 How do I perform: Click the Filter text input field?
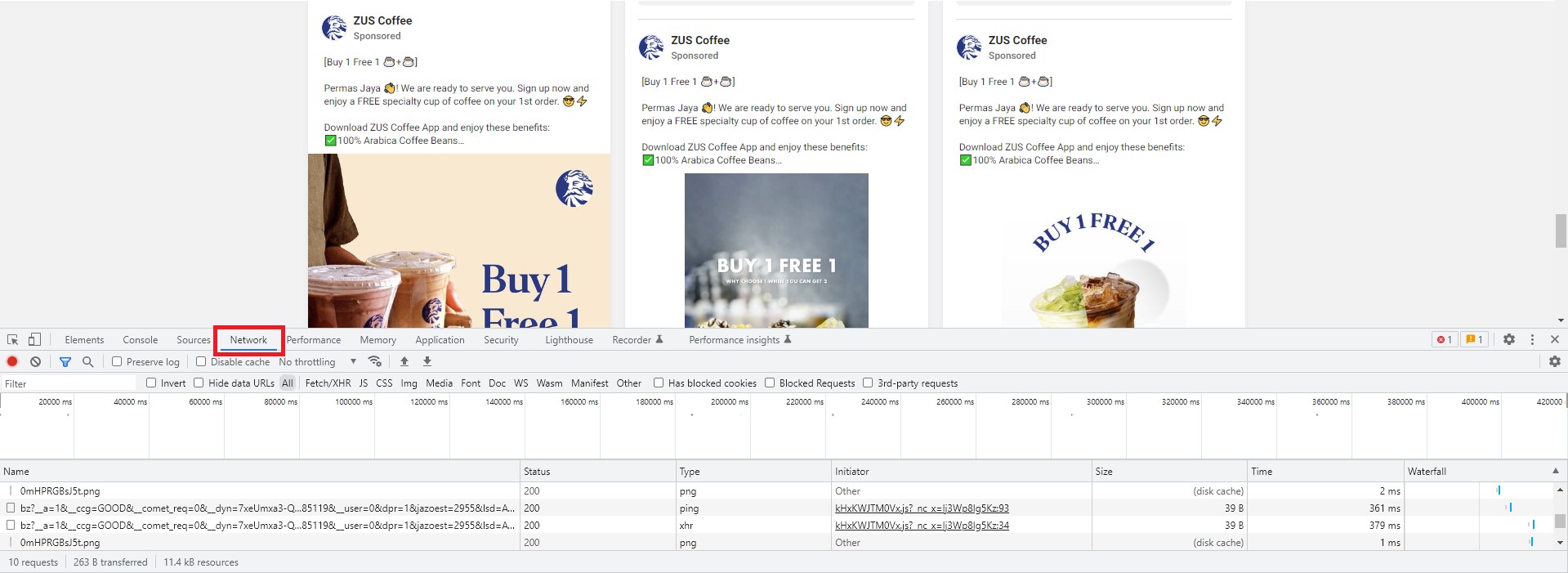[69, 383]
